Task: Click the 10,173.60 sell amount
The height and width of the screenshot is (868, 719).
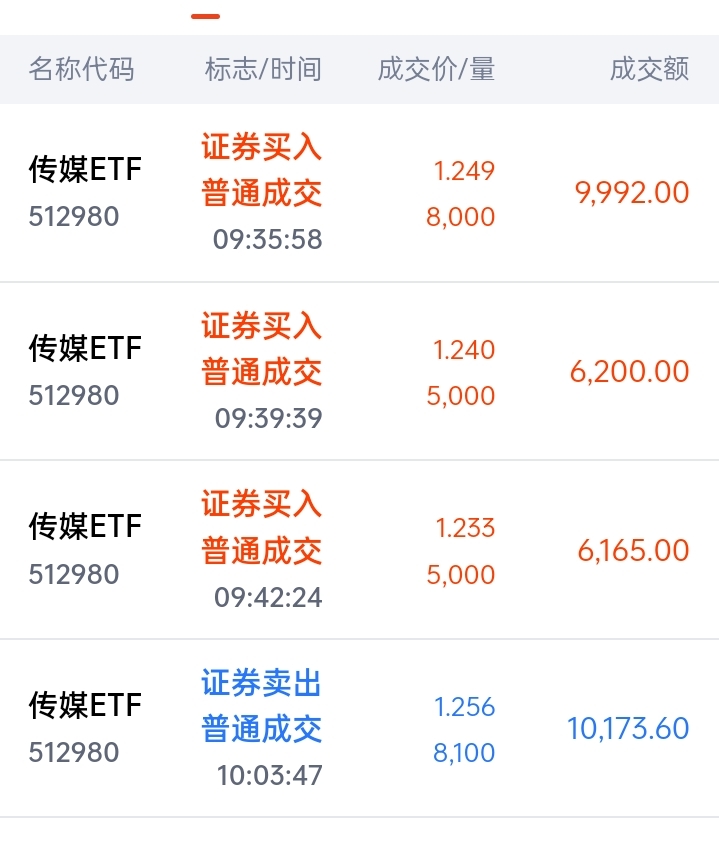Action: (628, 728)
